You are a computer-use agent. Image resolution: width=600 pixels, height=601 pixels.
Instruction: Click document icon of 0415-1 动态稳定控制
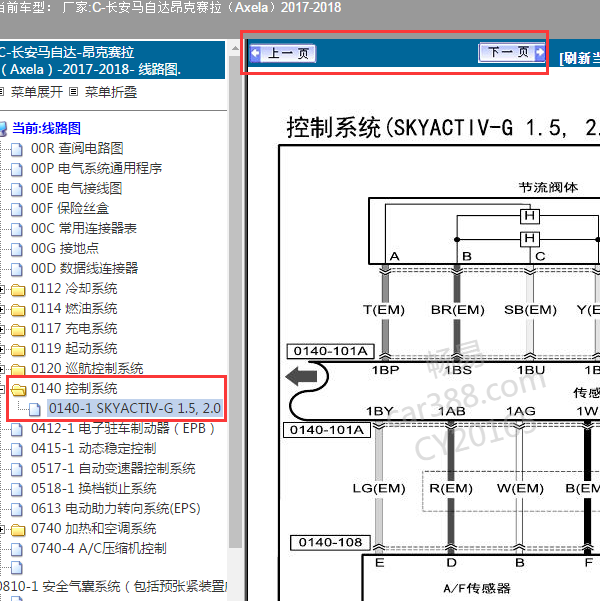click(x=16, y=449)
